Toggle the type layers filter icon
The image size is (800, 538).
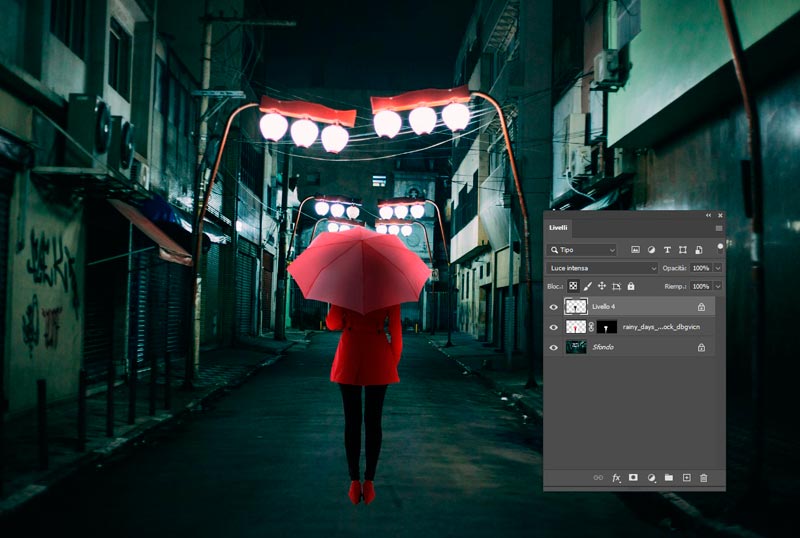pos(667,250)
